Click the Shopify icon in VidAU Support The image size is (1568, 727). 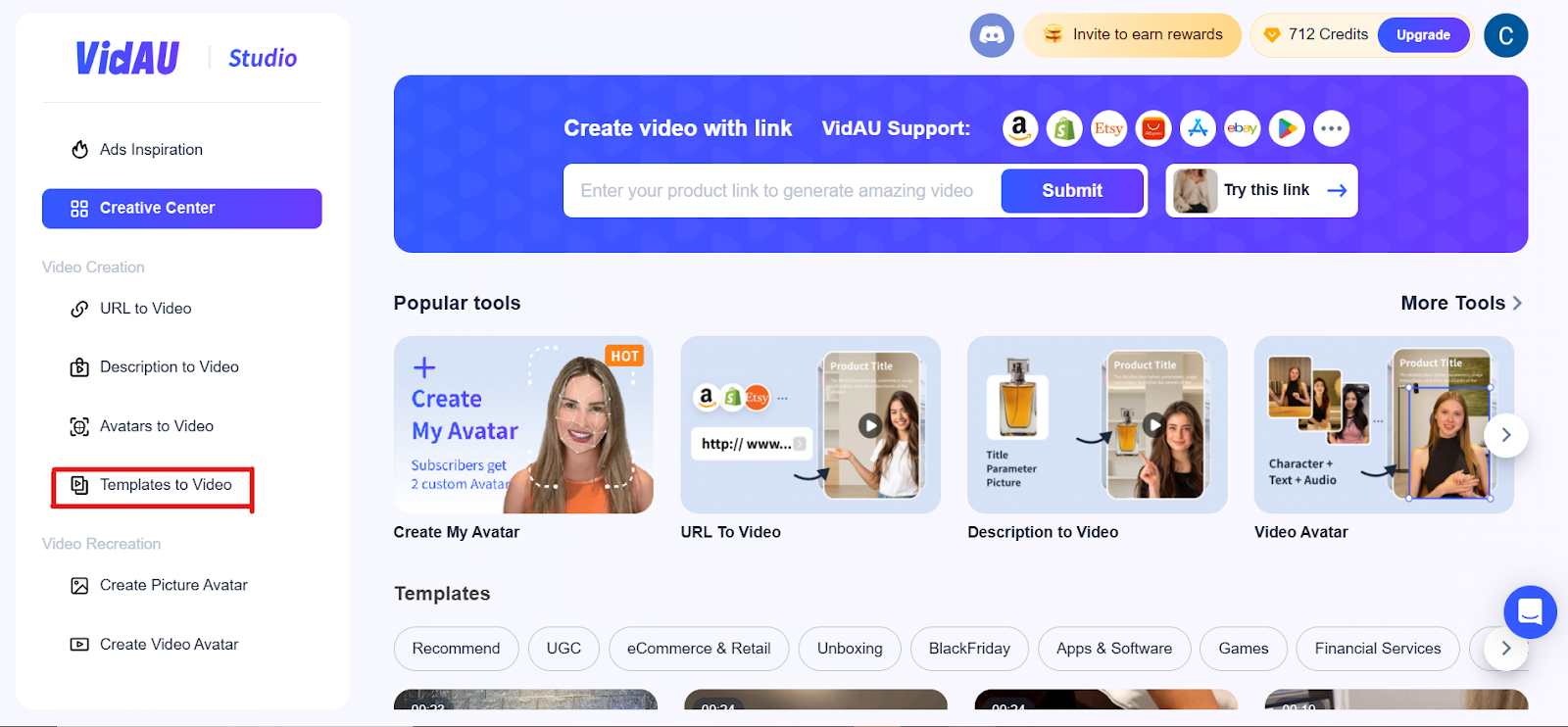coord(1064,128)
